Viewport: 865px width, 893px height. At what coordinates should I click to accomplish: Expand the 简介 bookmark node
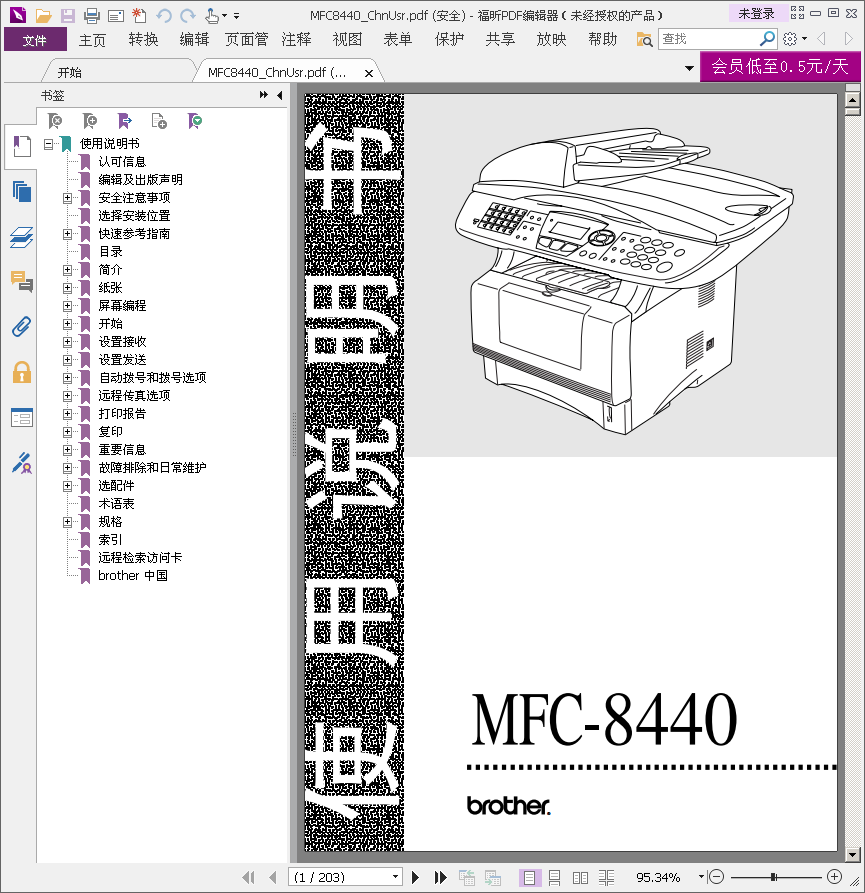(x=67, y=270)
